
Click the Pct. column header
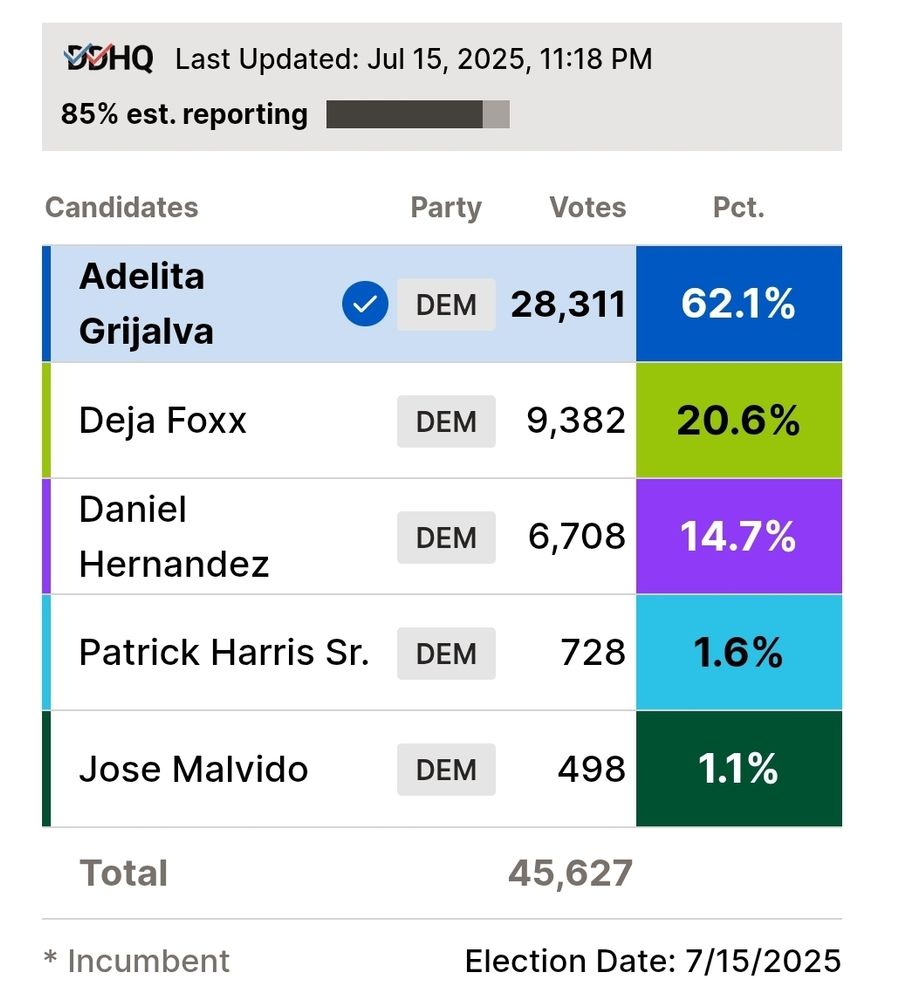pos(738,207)
